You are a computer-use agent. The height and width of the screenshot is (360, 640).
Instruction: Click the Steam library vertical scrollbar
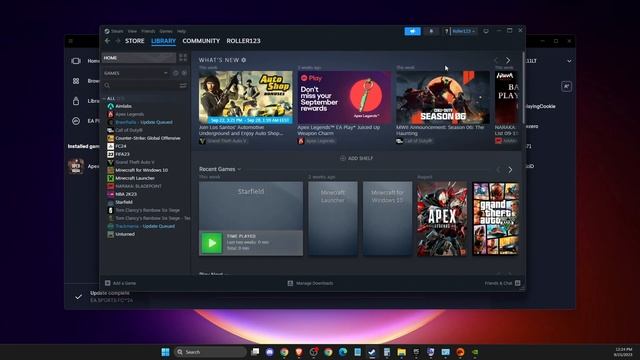(x=523, y=87)
